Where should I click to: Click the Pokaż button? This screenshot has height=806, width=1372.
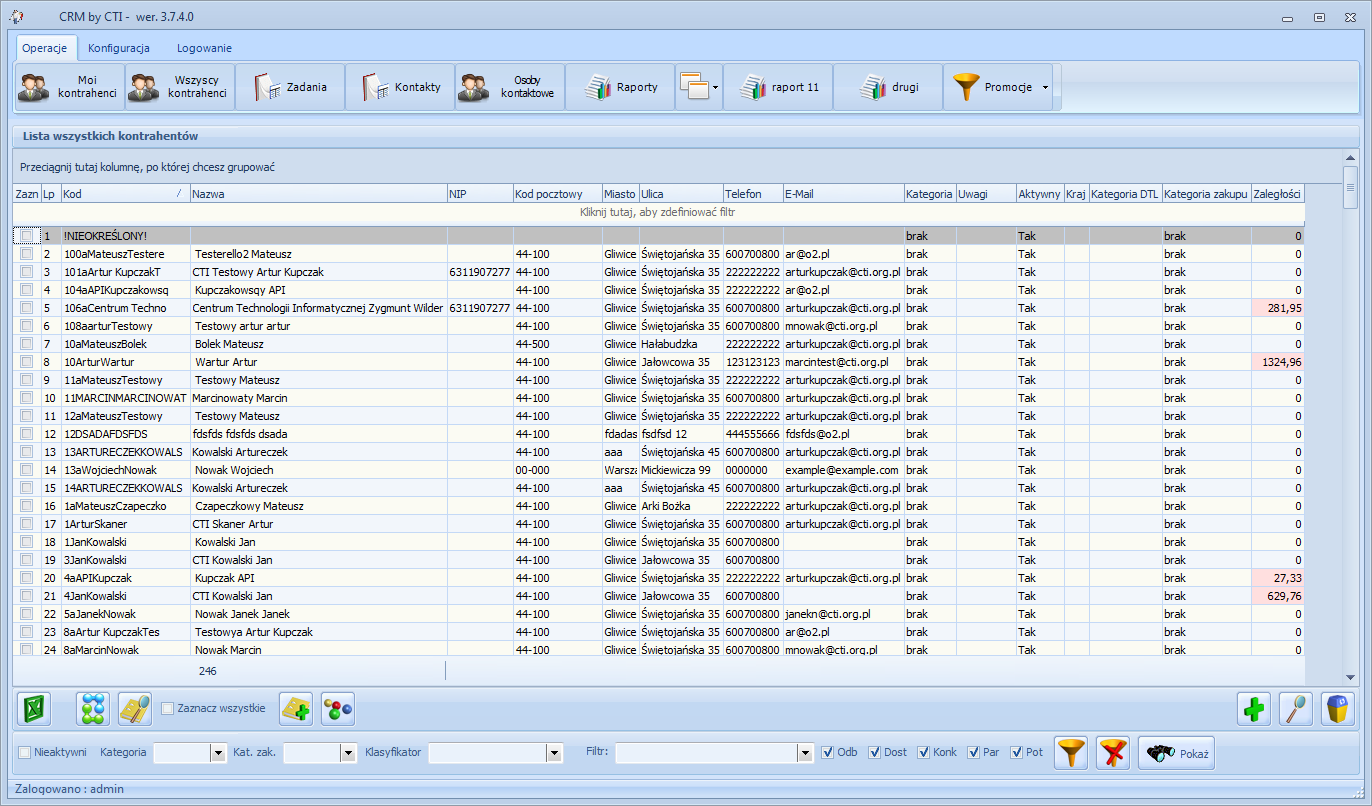tap(1176, 753)
